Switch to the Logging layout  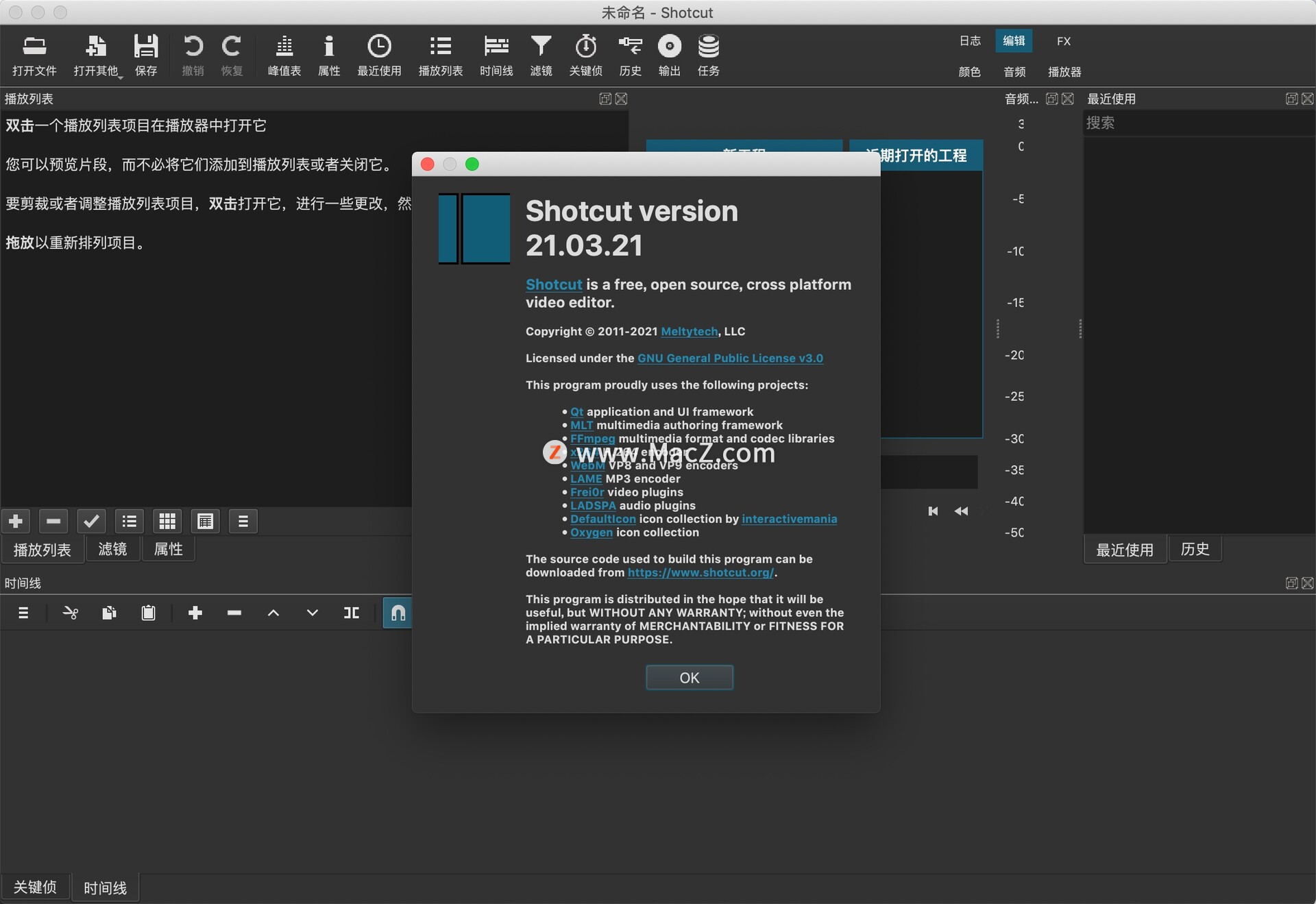click(970, 41)
